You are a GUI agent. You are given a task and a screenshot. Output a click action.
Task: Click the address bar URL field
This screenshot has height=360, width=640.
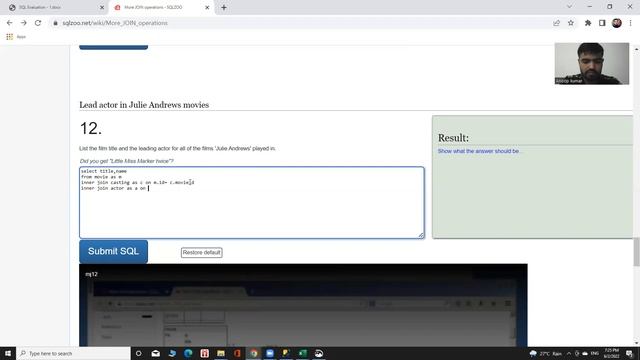pyautogui.click(x=302, y=23)
